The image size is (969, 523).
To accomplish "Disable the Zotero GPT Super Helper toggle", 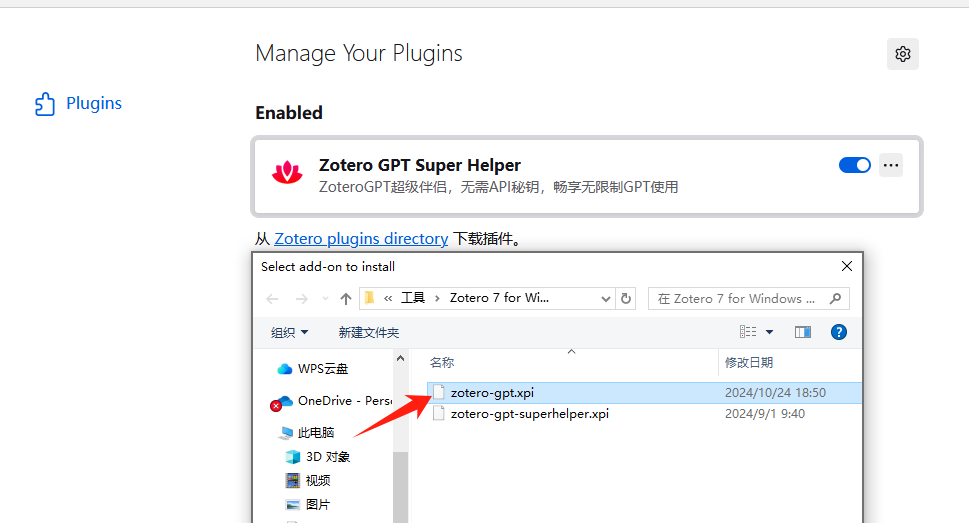I will point(855,165).
